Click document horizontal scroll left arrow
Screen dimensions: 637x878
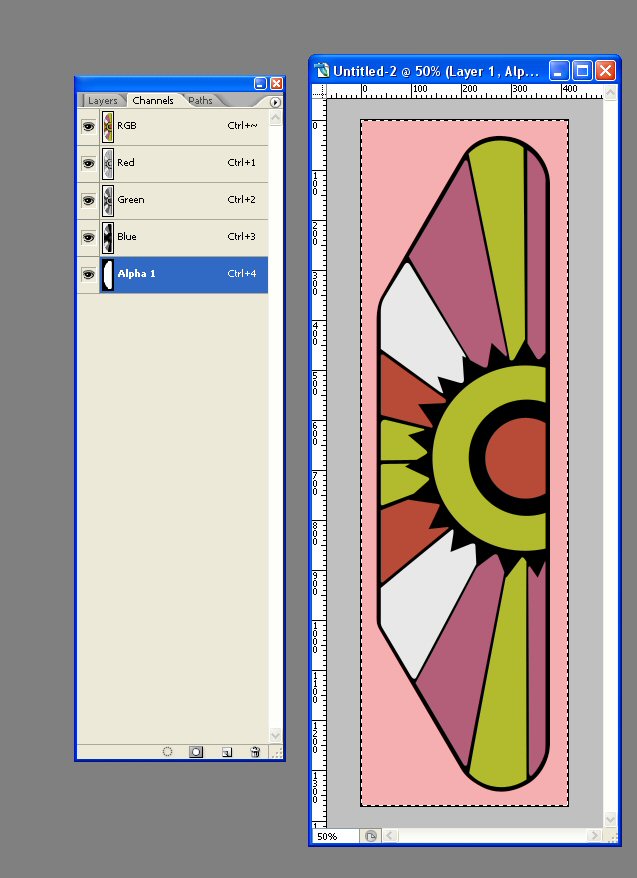390,836
